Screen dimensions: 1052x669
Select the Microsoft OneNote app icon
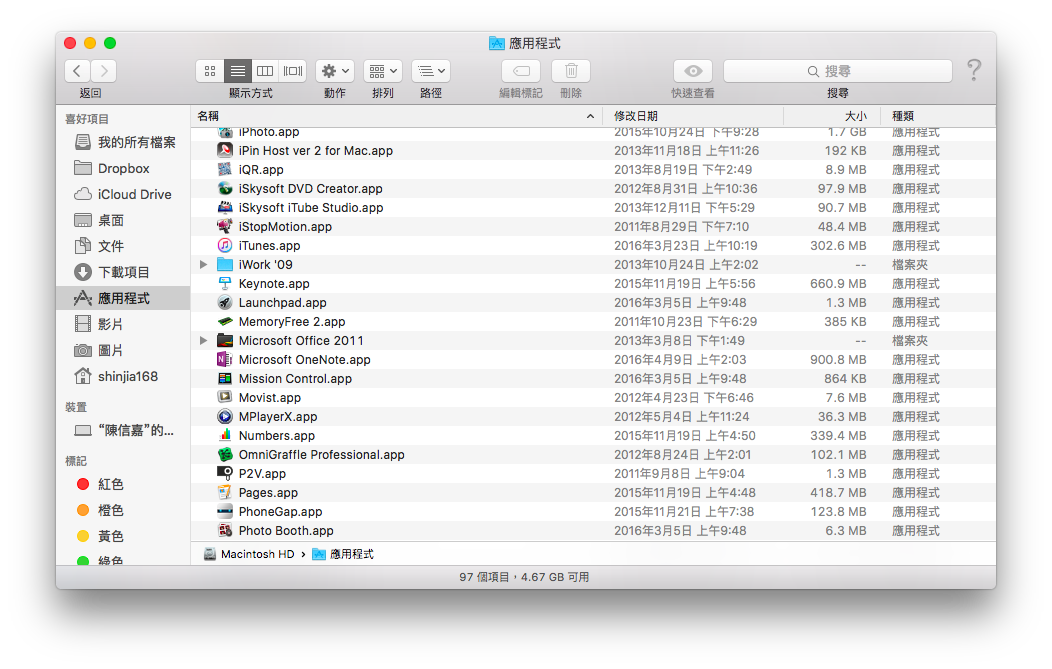[225, 360]
